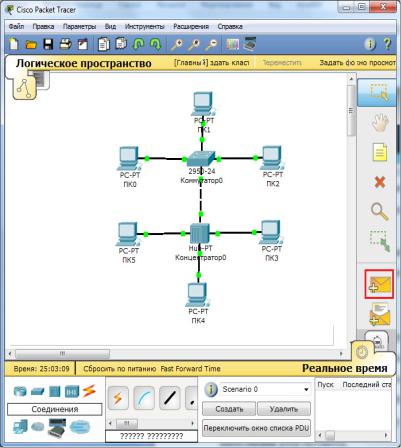Screen dimensions: 401x448
Task: Select the ПК4 computer
Action: click(x=197, y=295)
